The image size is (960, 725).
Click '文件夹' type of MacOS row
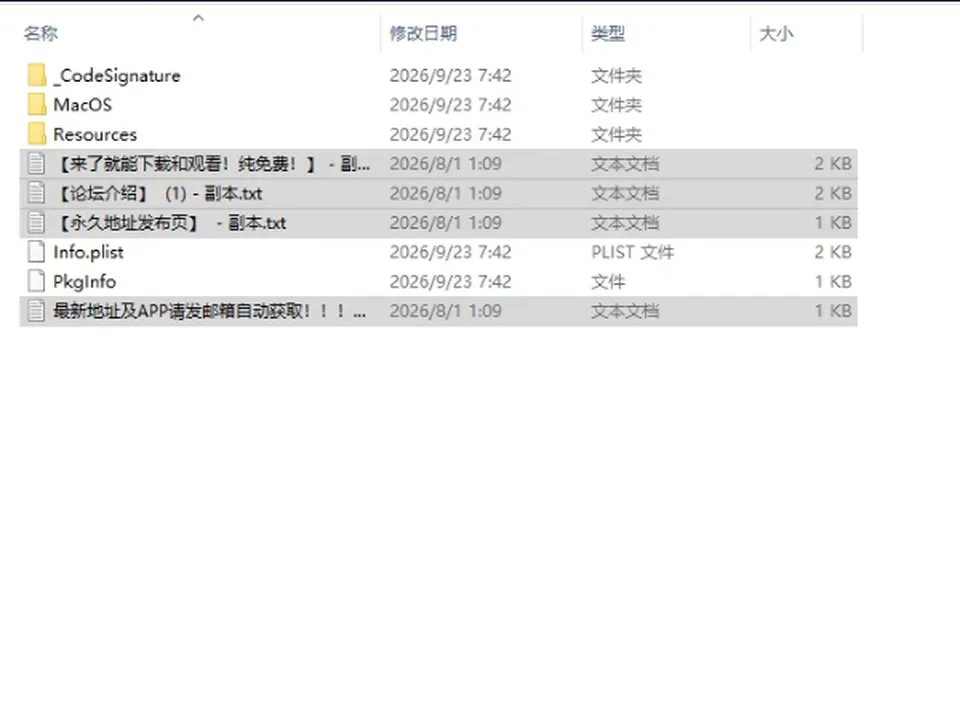616,105
